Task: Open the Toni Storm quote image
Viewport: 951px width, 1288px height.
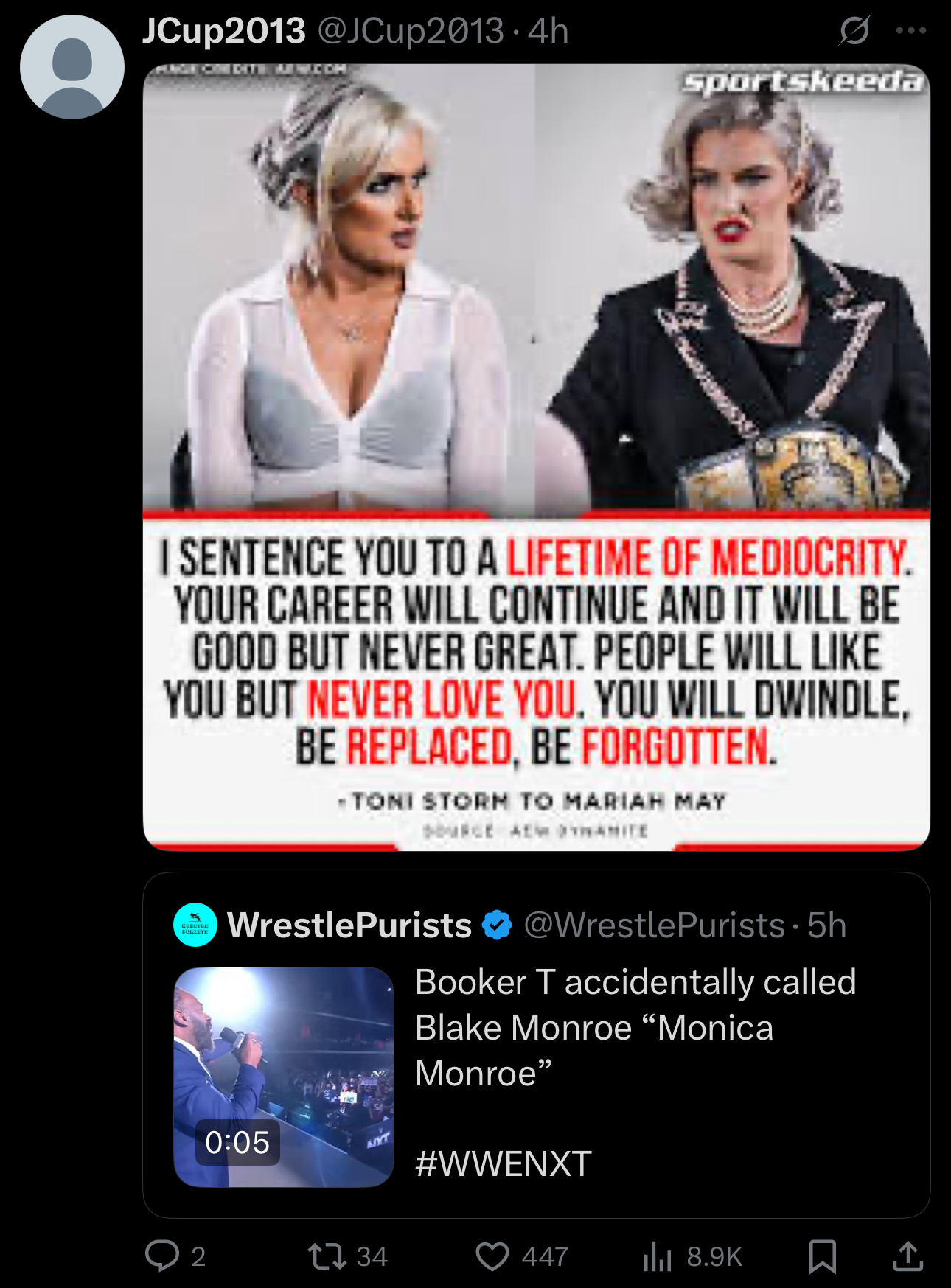Action: pos(537,458)
